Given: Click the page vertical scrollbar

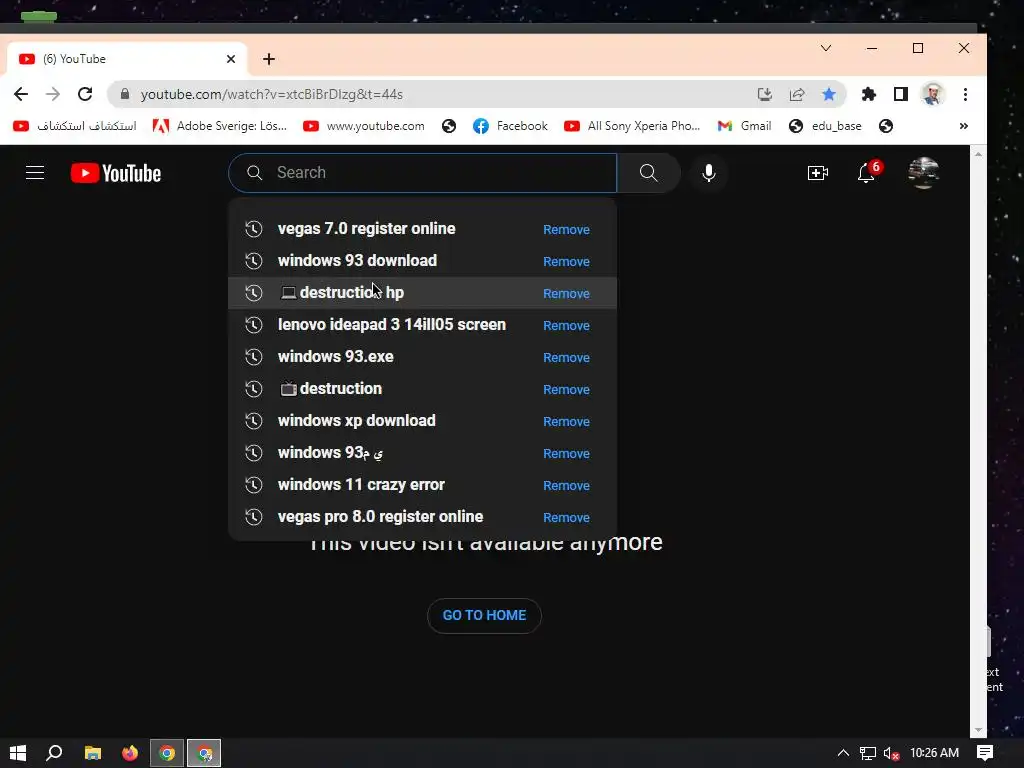Looking at the screenshot, I should tap(978, 441).
